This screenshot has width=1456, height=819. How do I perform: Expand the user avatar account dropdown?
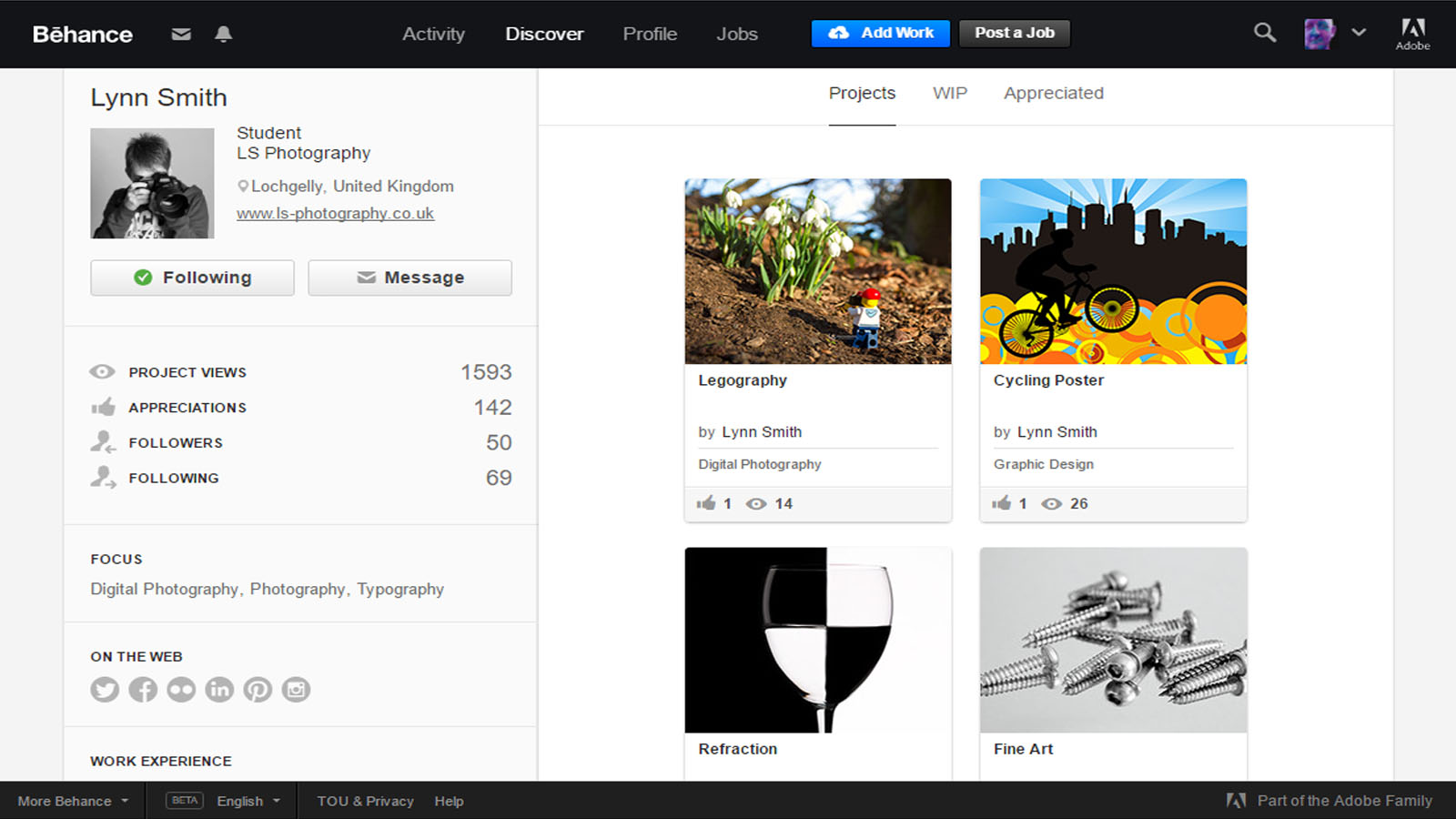coord(1335,34)
